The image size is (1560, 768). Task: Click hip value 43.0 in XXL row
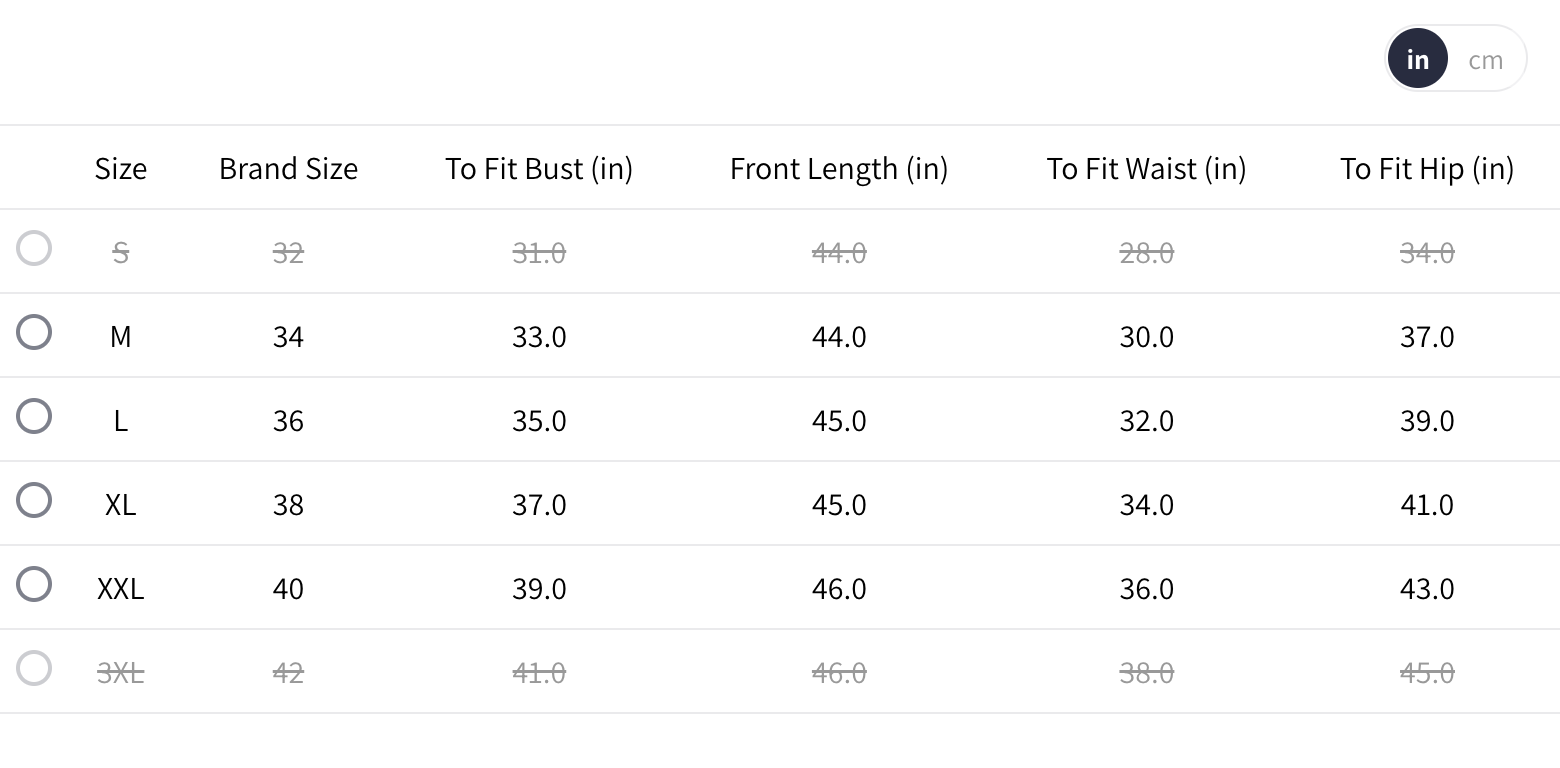(x=1427, y=589)
